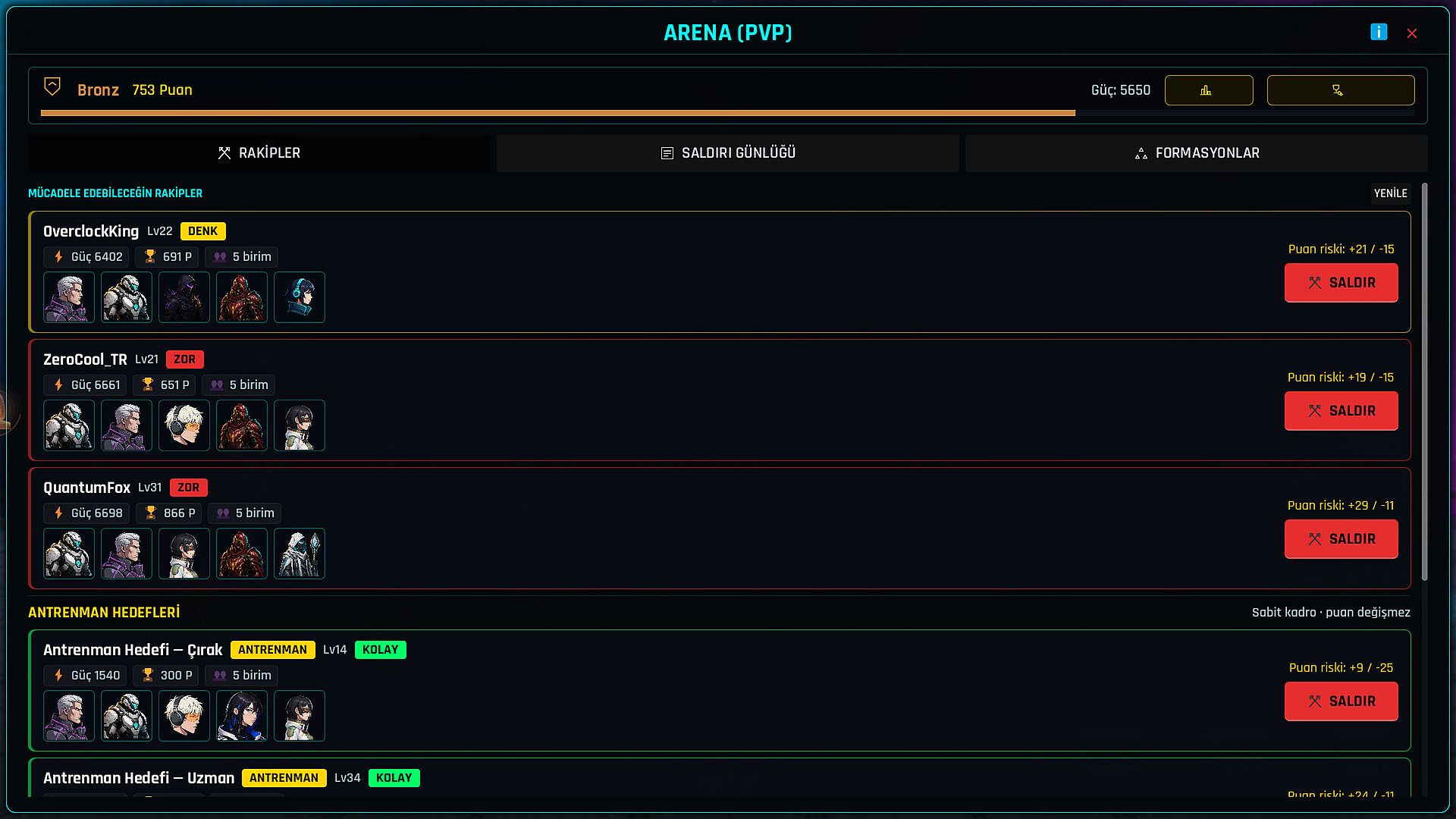
Task: Select ZeroCool_TR's white-haired headset unit portrait
Action: pyautogui.click(x=184, y=425)
